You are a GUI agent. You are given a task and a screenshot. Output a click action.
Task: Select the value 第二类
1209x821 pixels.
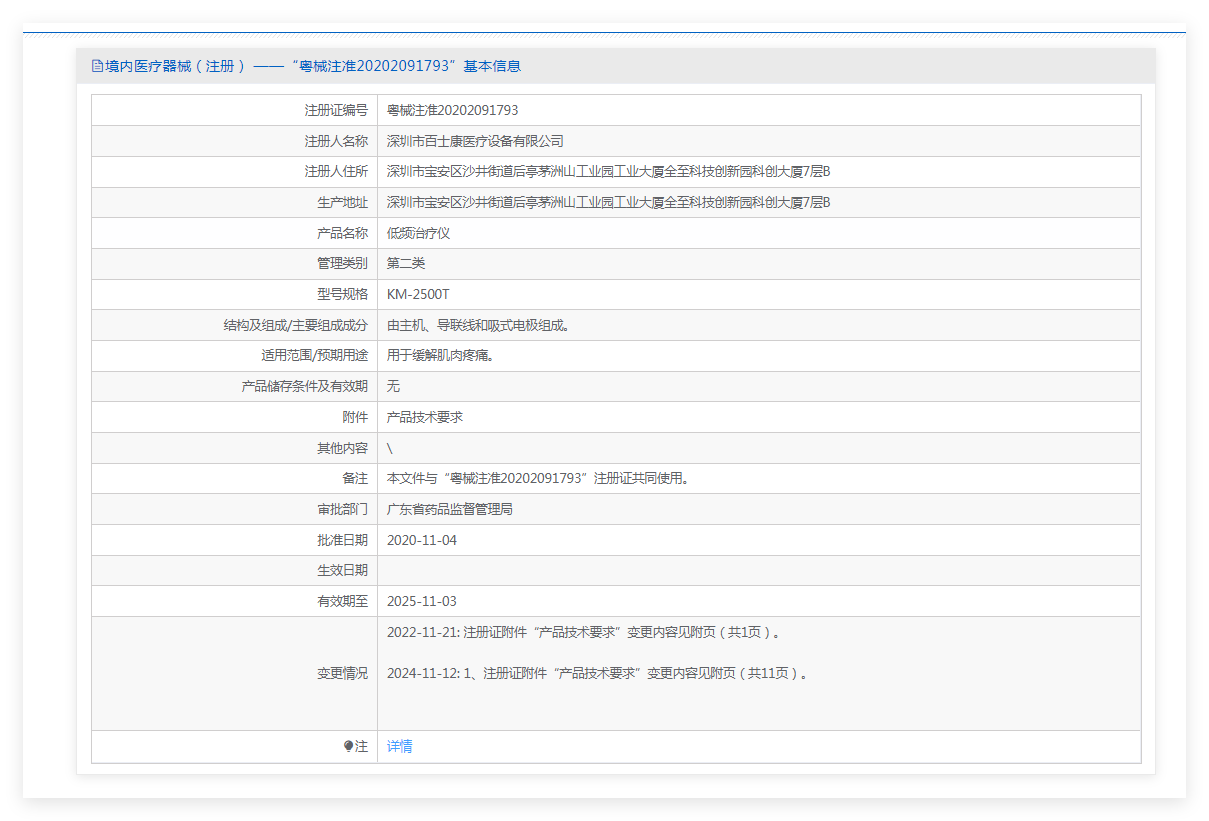click(x=406, y=264)
